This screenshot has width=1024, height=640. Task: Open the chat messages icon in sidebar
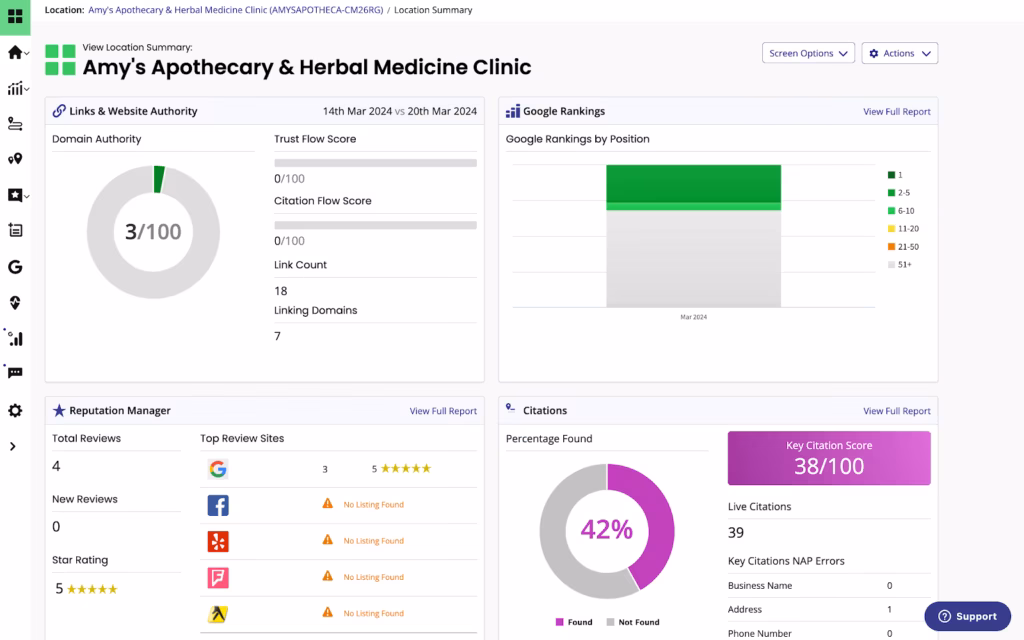15,373
